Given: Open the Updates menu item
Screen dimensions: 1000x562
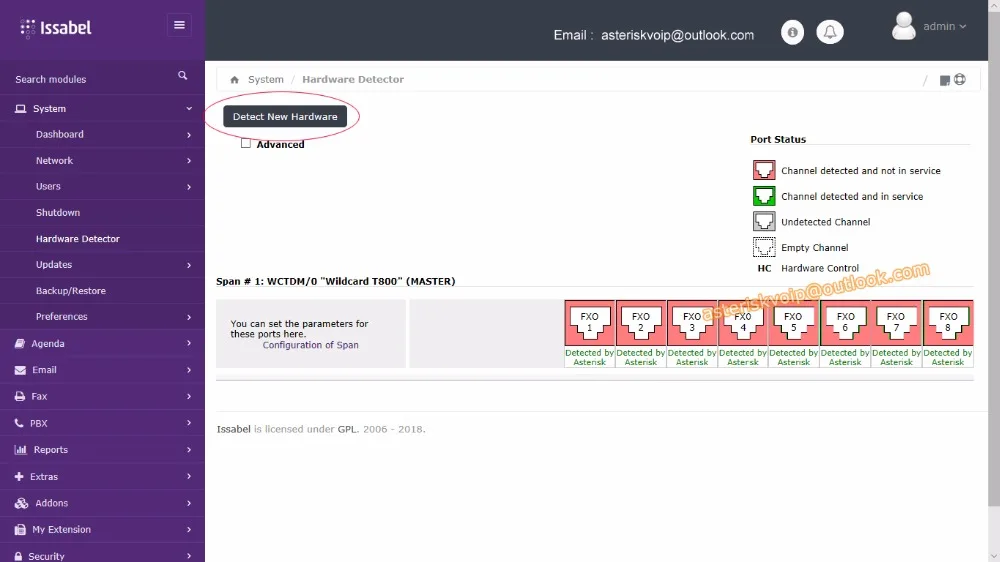Looking at the screenshot, I should (x=54, y=265).
